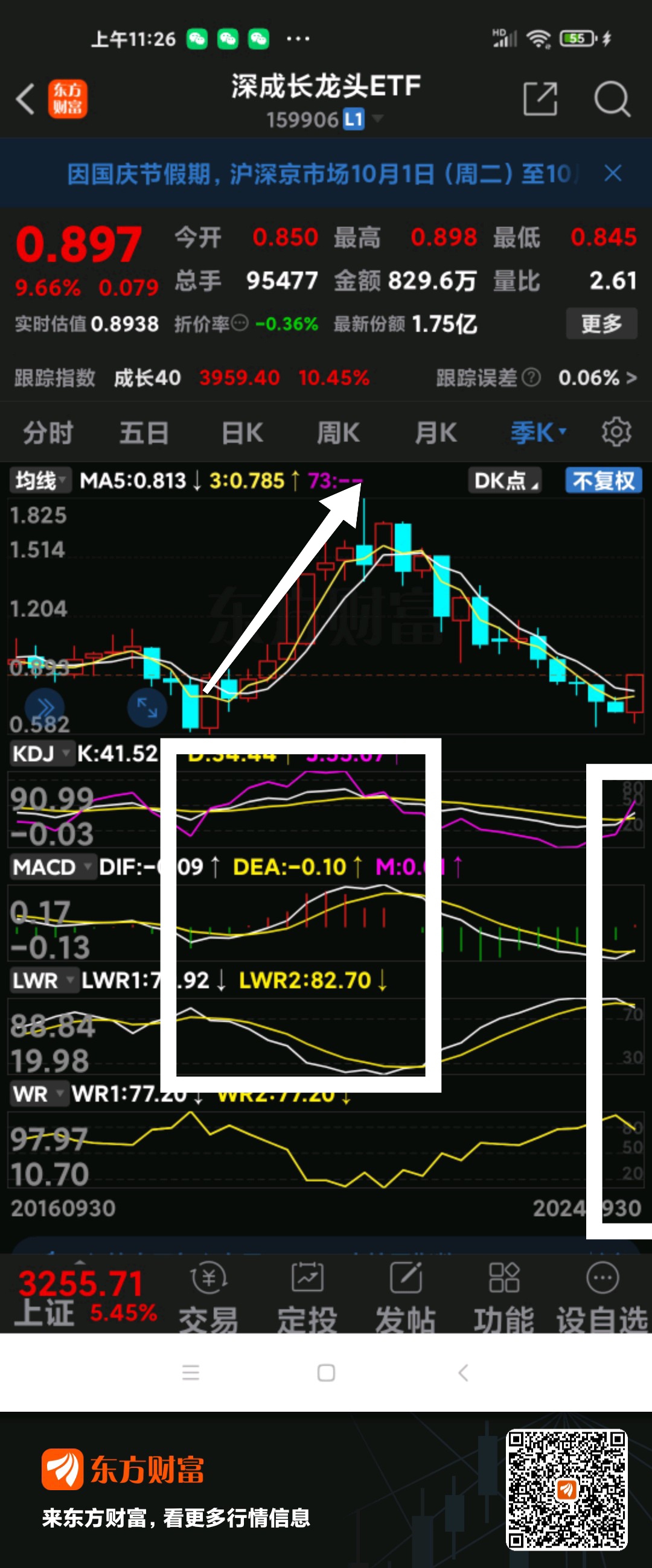Tap the 20160930 start date label

point(63,1208)
